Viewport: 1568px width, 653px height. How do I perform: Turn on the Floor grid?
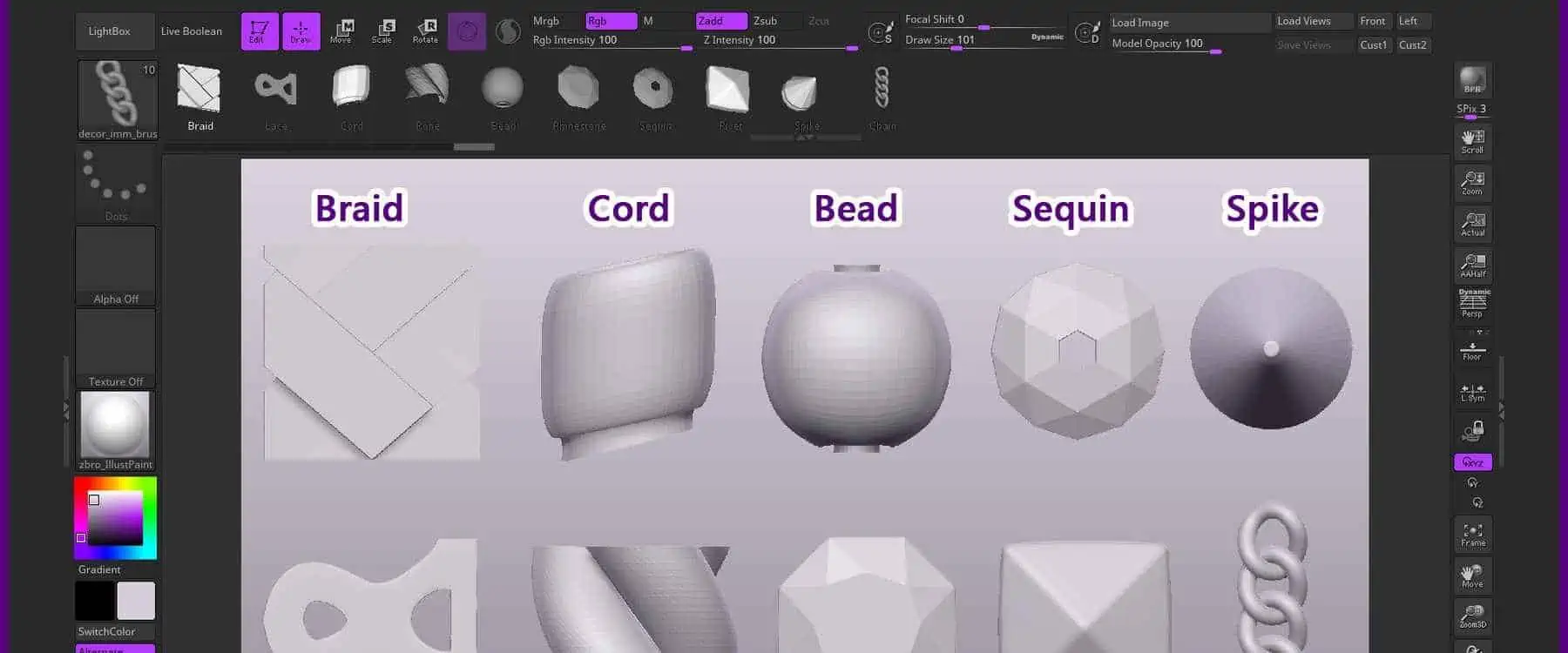tap(1472, 350)
